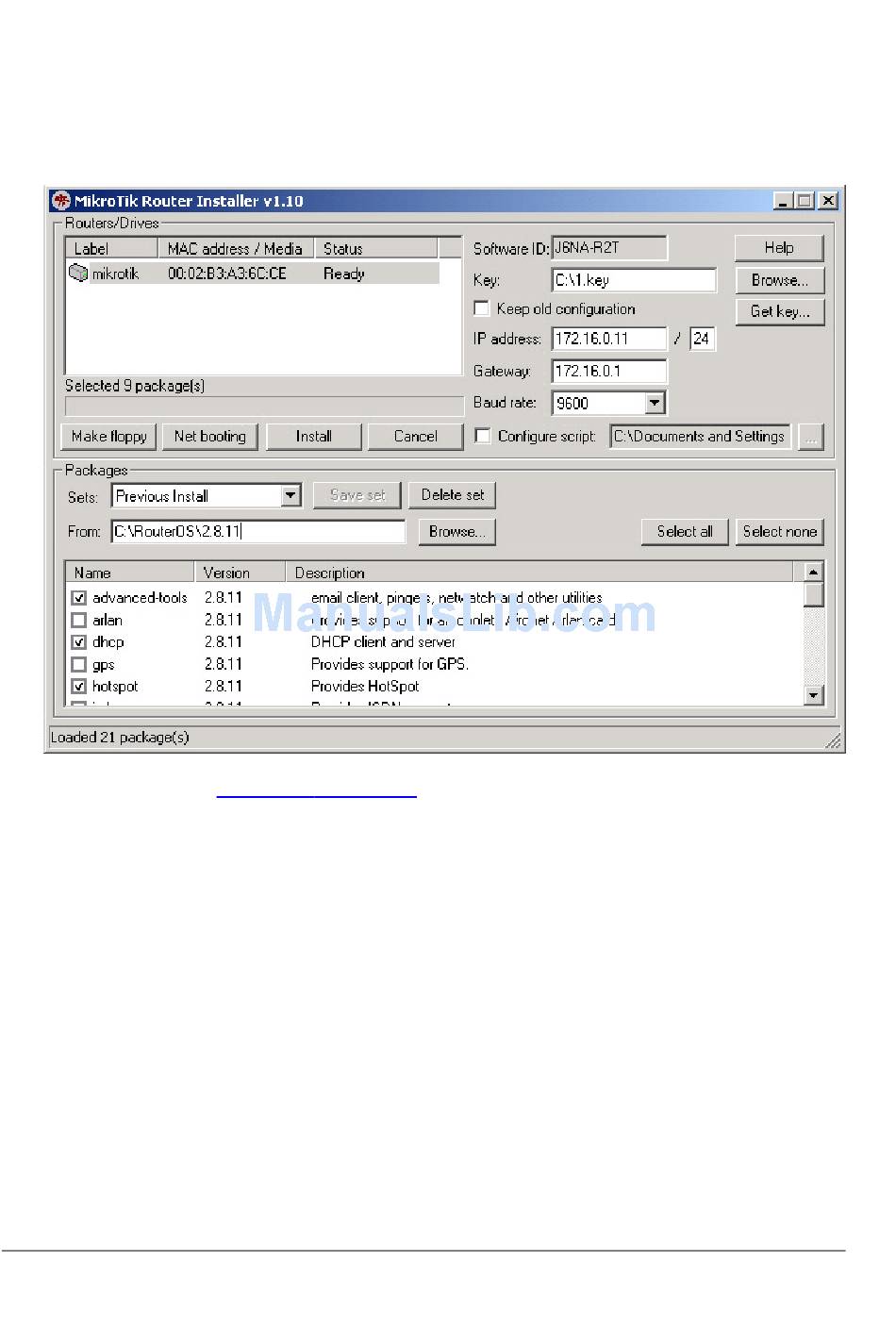Click the package list scrollbar thumb
This screenshot has width=896, height=1329.
[x=814, y=595]
